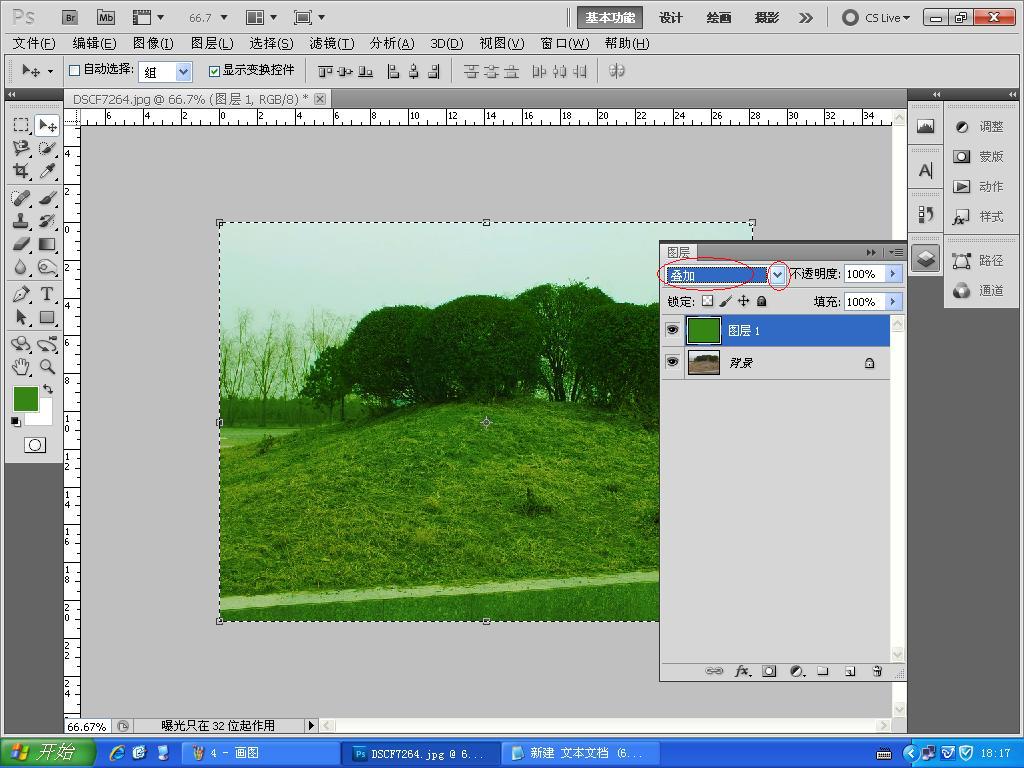This screenshot has width=1024, height=768.
Task: Delete layer using the trash icon
Action: [x=877, y=671]
